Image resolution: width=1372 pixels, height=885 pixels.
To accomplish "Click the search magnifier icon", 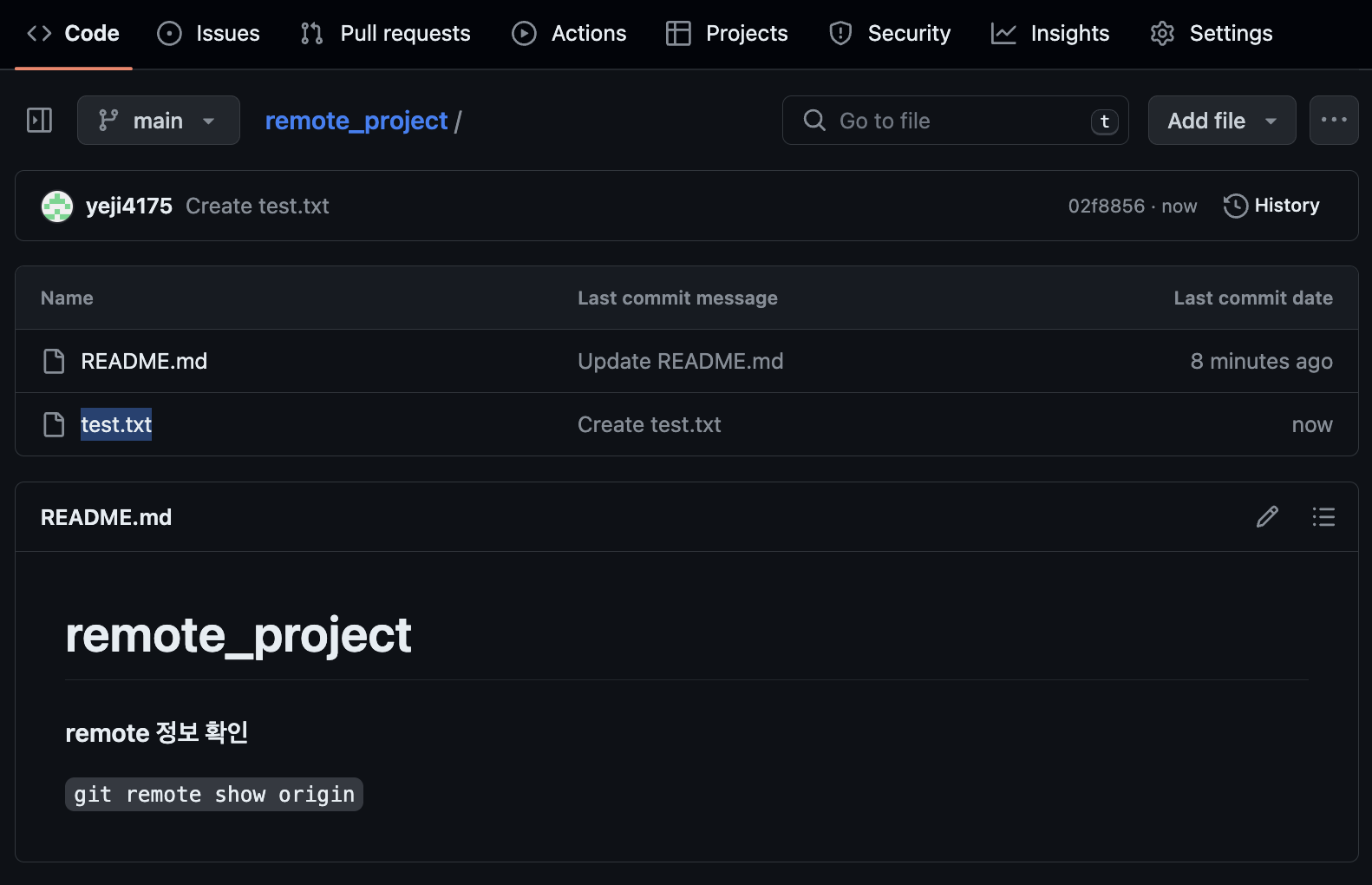I will pyautogui.click(x=814, y=120).
